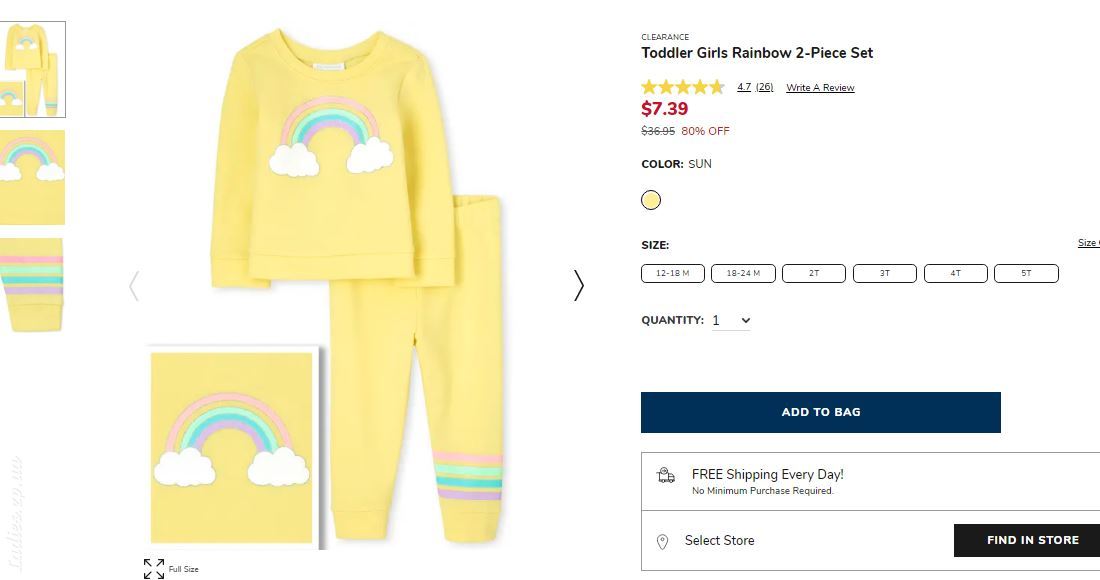Image resolution: width=1100 pixels, height=580 pixels.
Task: Show previous product image arrow
Action: (134, 285)
